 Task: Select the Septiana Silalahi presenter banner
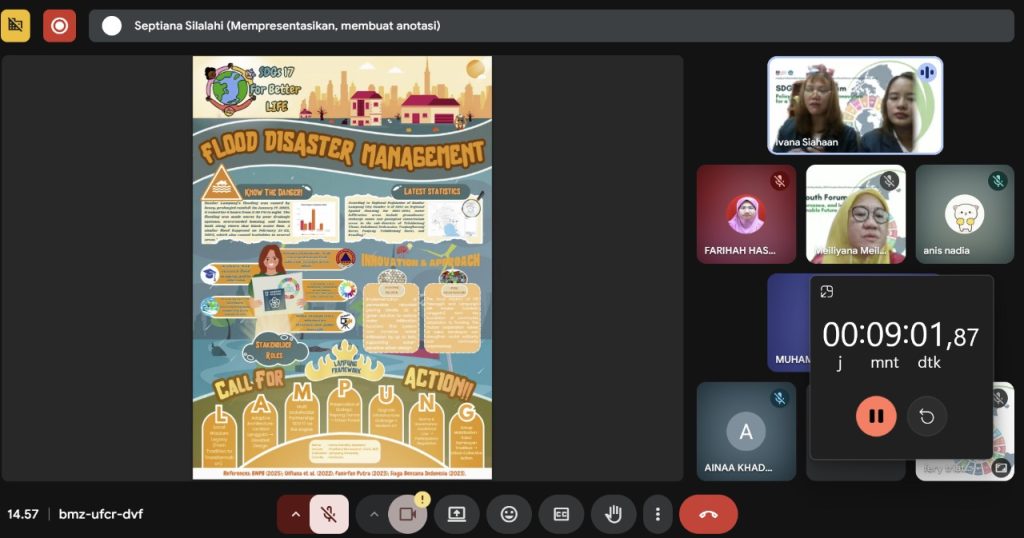click(285, 26)
